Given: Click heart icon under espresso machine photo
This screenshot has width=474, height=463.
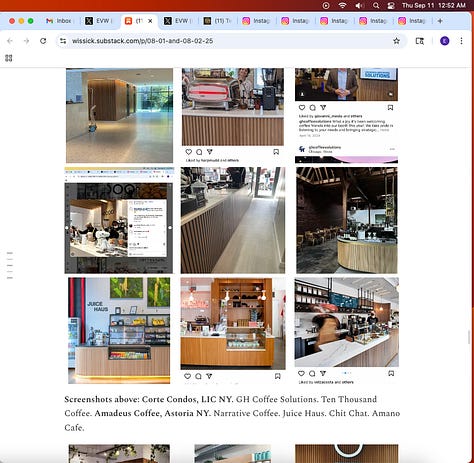Looking at the screenshot, I should tap(189, 152).
